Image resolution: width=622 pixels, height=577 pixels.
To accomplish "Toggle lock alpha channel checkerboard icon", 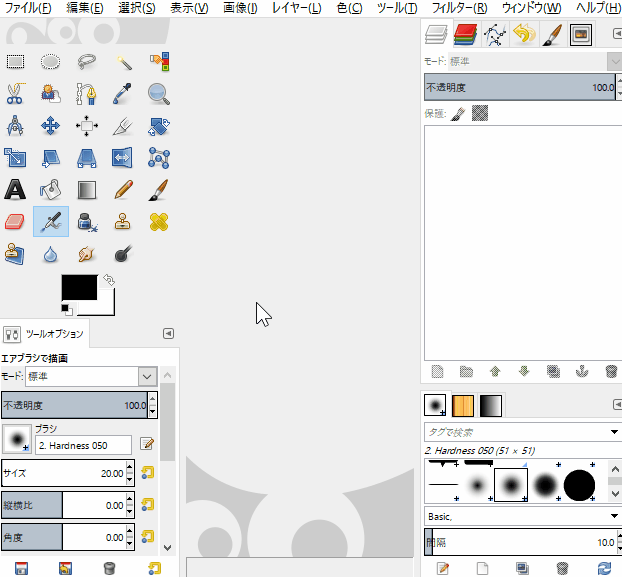I will coord(480,113).
